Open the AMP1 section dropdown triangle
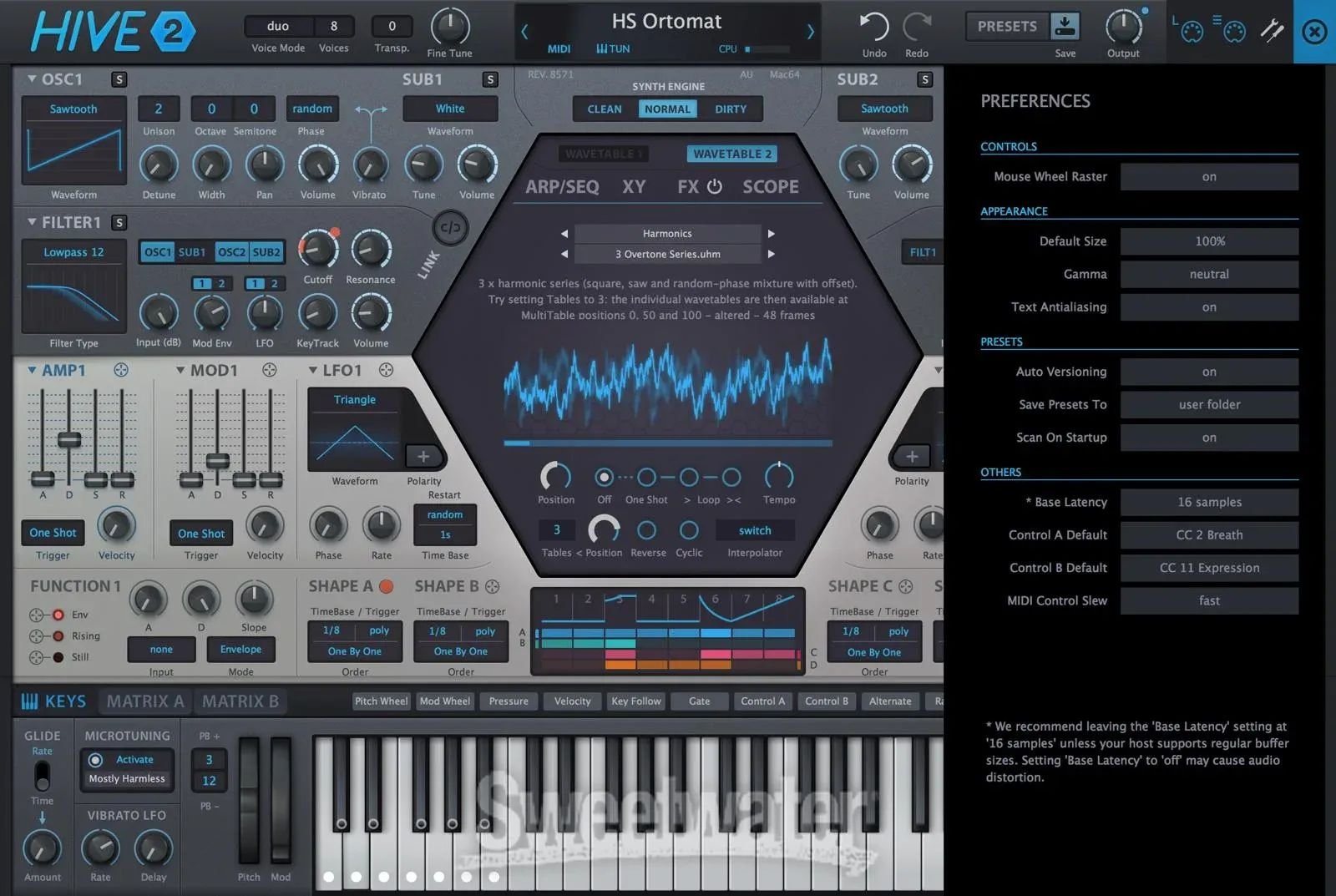1336x896 pixels. point(32,370)
